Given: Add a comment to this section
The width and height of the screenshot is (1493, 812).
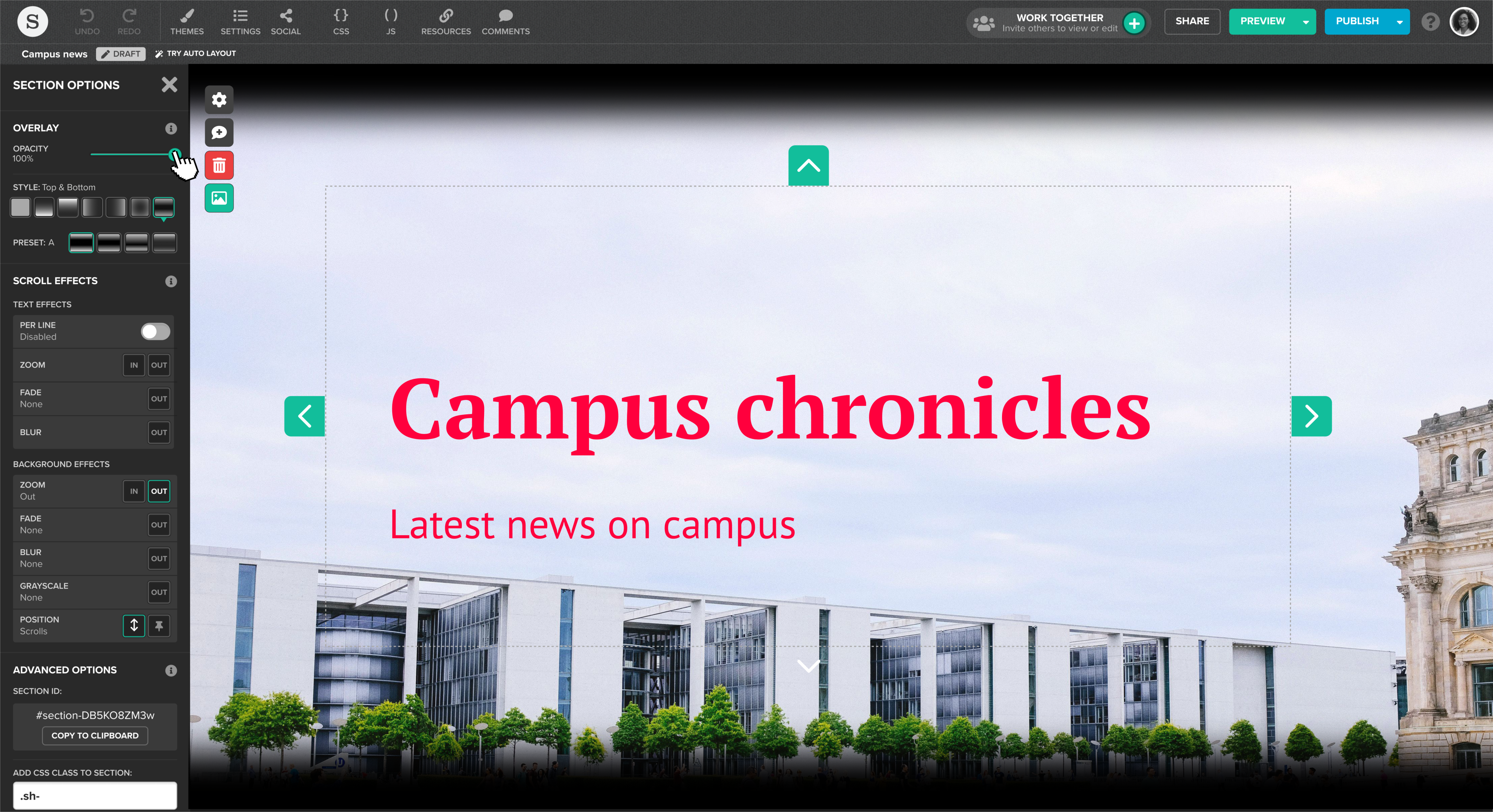Looking at the screenshot, I should pos(219,133).
